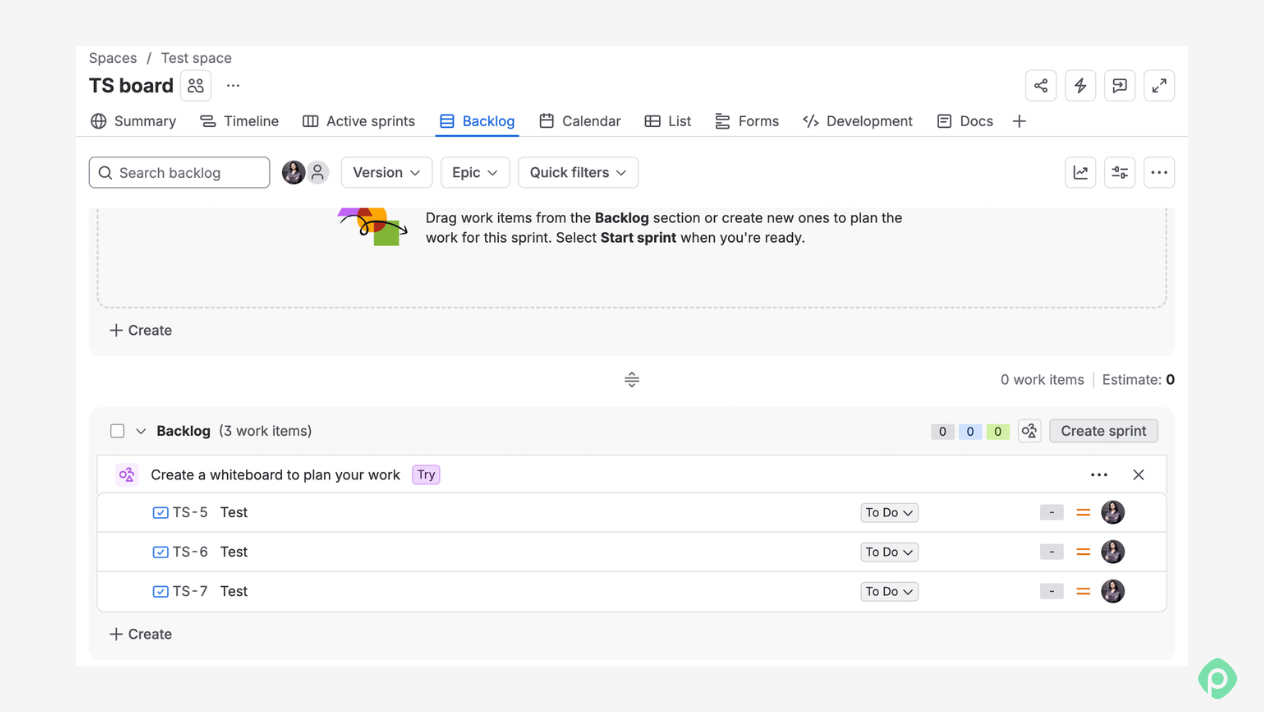
Task: Open the Forms tab
Action: click(x=747, y=121)
